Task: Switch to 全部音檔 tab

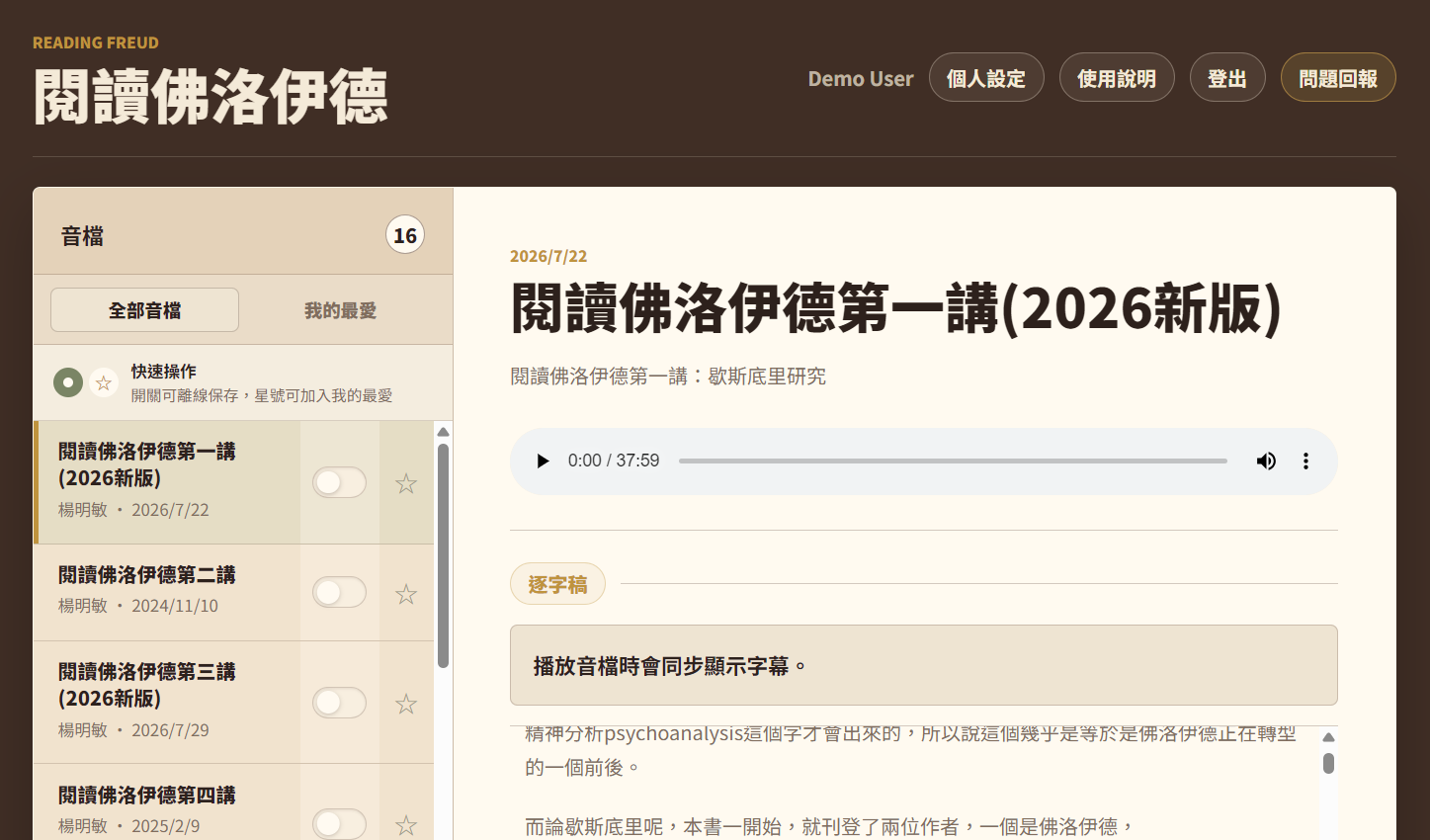Action: (144, 310)
